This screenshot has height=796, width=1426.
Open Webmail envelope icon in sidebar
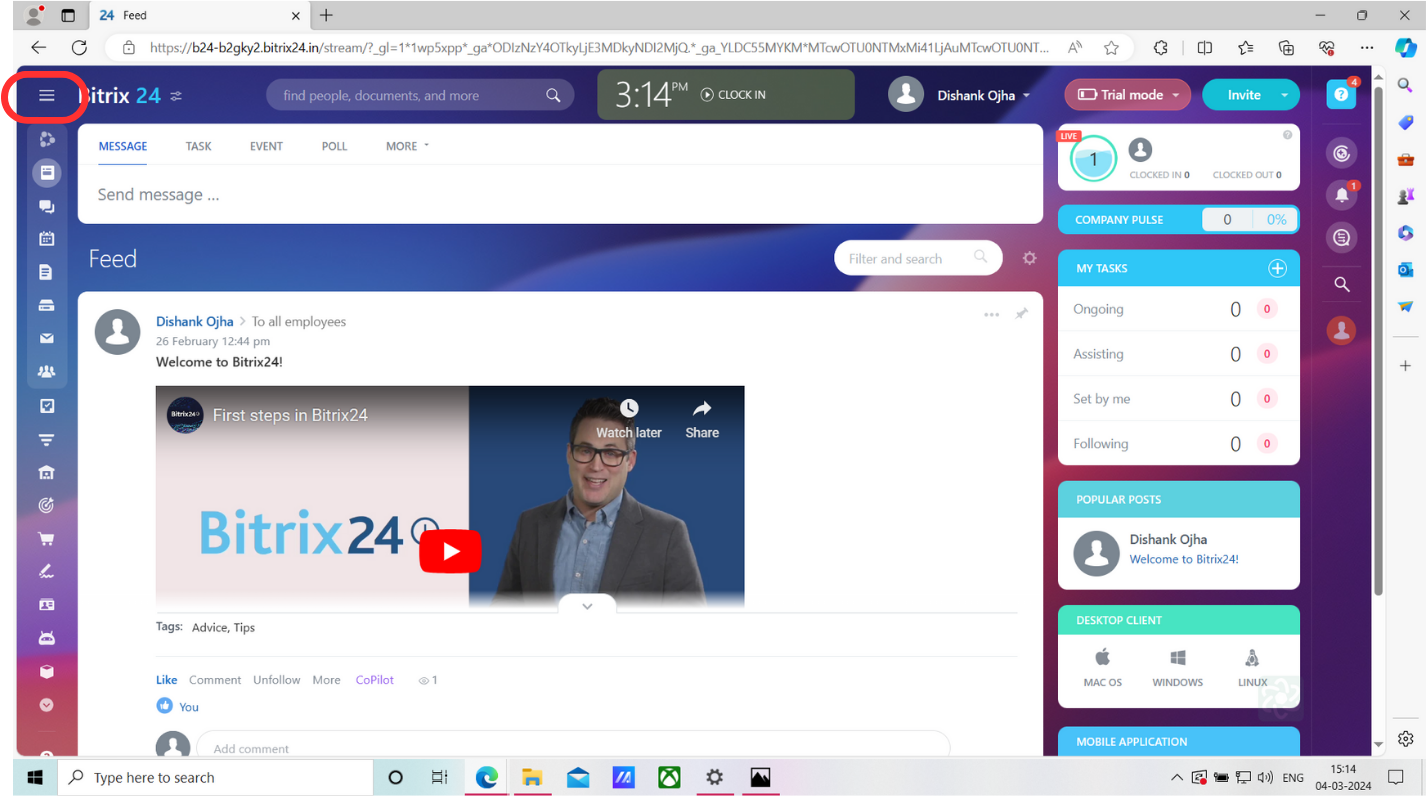tap(46, 338)
